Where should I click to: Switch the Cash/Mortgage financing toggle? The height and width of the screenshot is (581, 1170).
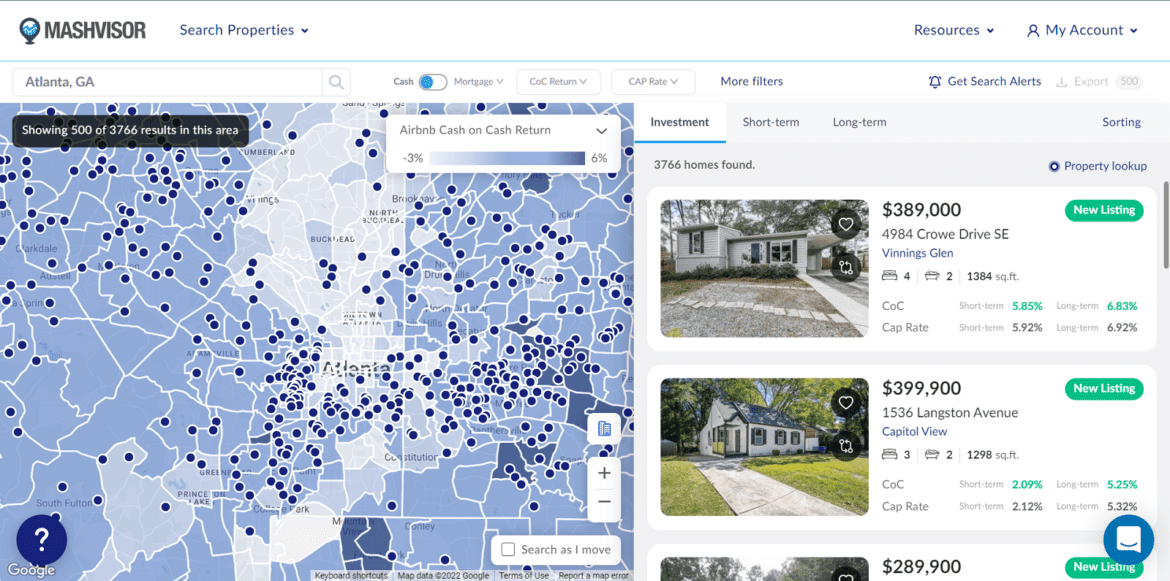434,81
